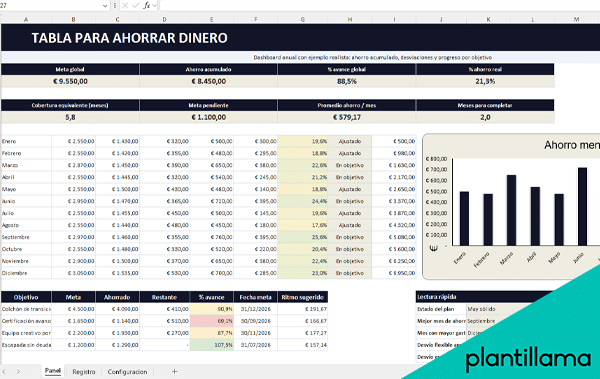Image resolution: width=600 pixels, height=379 pixels.
Task: Select the 31/12/2026 target date cell
Action: [256, 309]
